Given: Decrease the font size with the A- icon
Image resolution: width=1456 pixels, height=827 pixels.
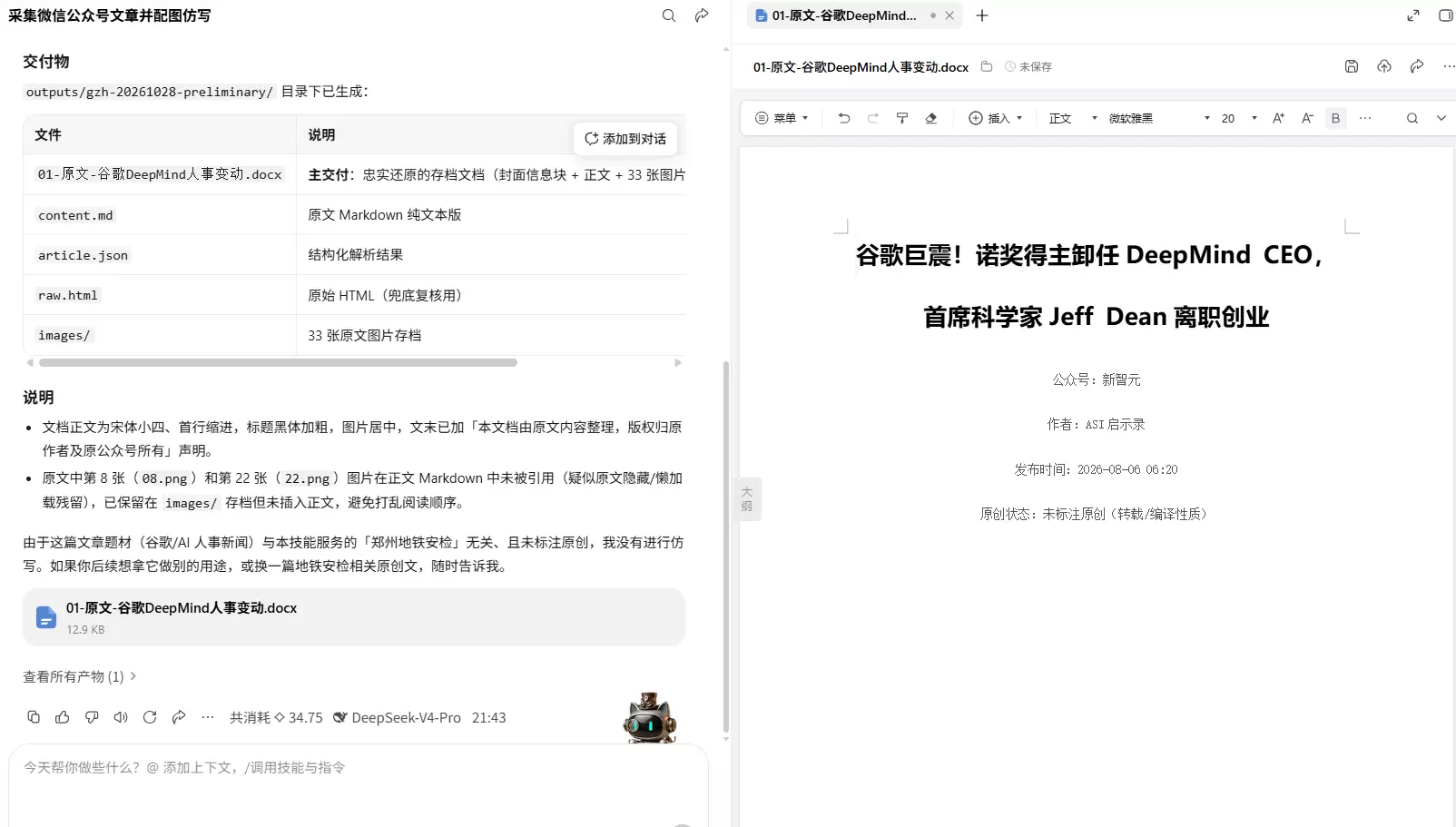Looking at the screenshot, I should [x=1307, y=118].
